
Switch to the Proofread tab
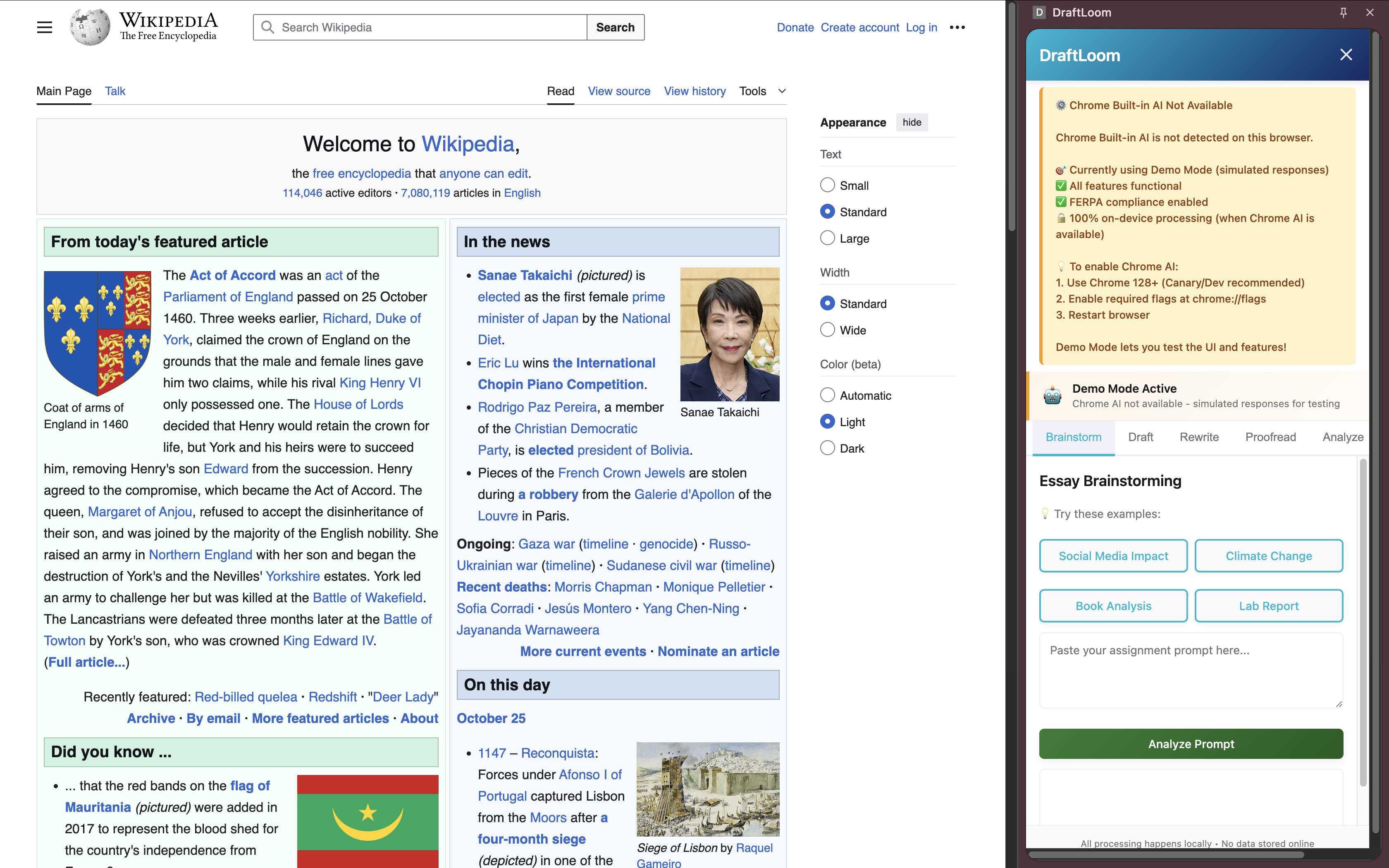click(1270, 437)
